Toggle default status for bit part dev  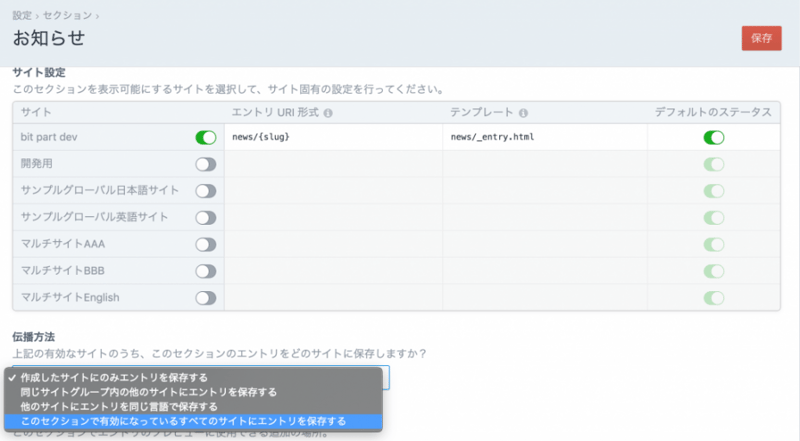pyautogui.click(x=714, y=137)
